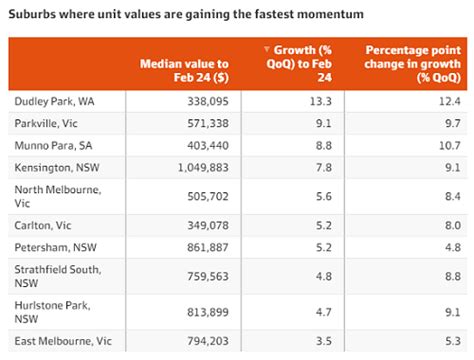The height and width of the screenshot is (360, 474).
Task: Click Percentage point change in growth header
Action: pyautogui.click(x=412, y=64)
